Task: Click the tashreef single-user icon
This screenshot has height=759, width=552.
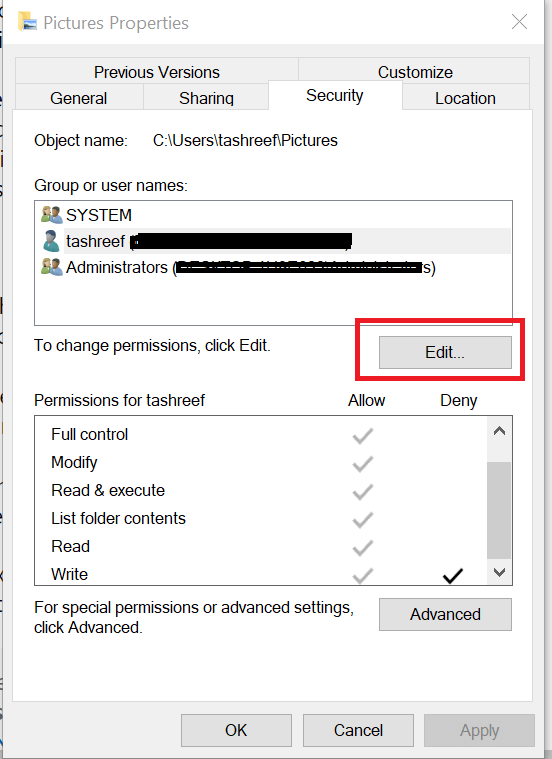Action: point(51,241)
